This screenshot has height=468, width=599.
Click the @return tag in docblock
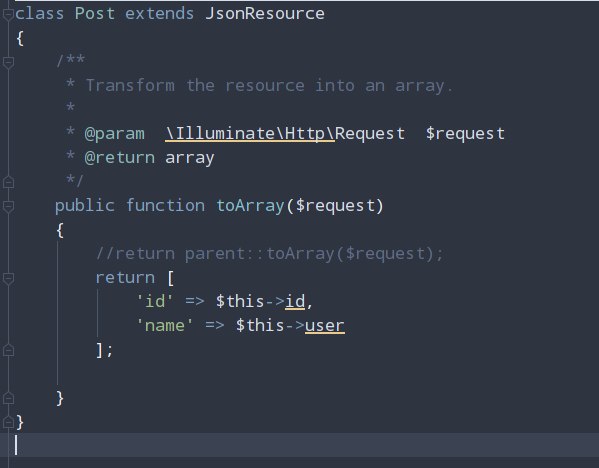click(x=120, y=158)
